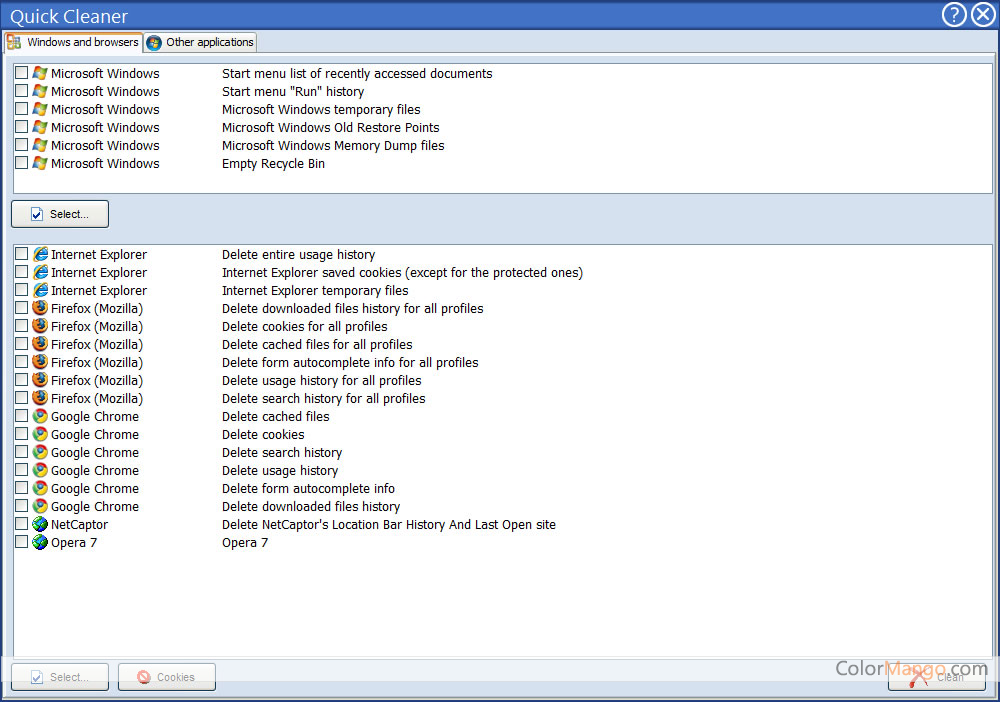Click the Google Chrome icon on the cached files row
This screenshot has height=702, width=1000.
pyautogui.click(x=38, y=416)
